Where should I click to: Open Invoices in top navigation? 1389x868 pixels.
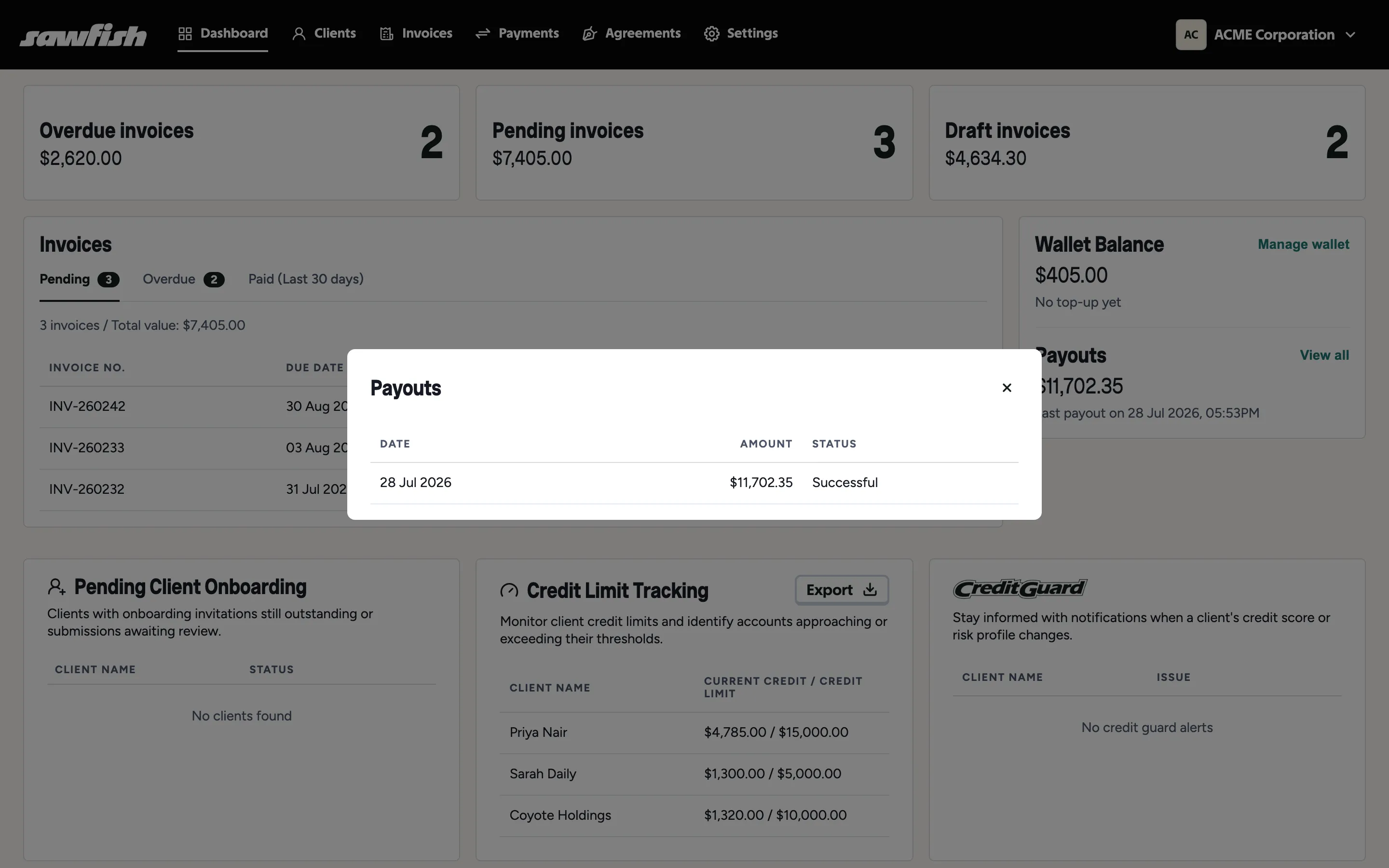(x=416, y=34)
